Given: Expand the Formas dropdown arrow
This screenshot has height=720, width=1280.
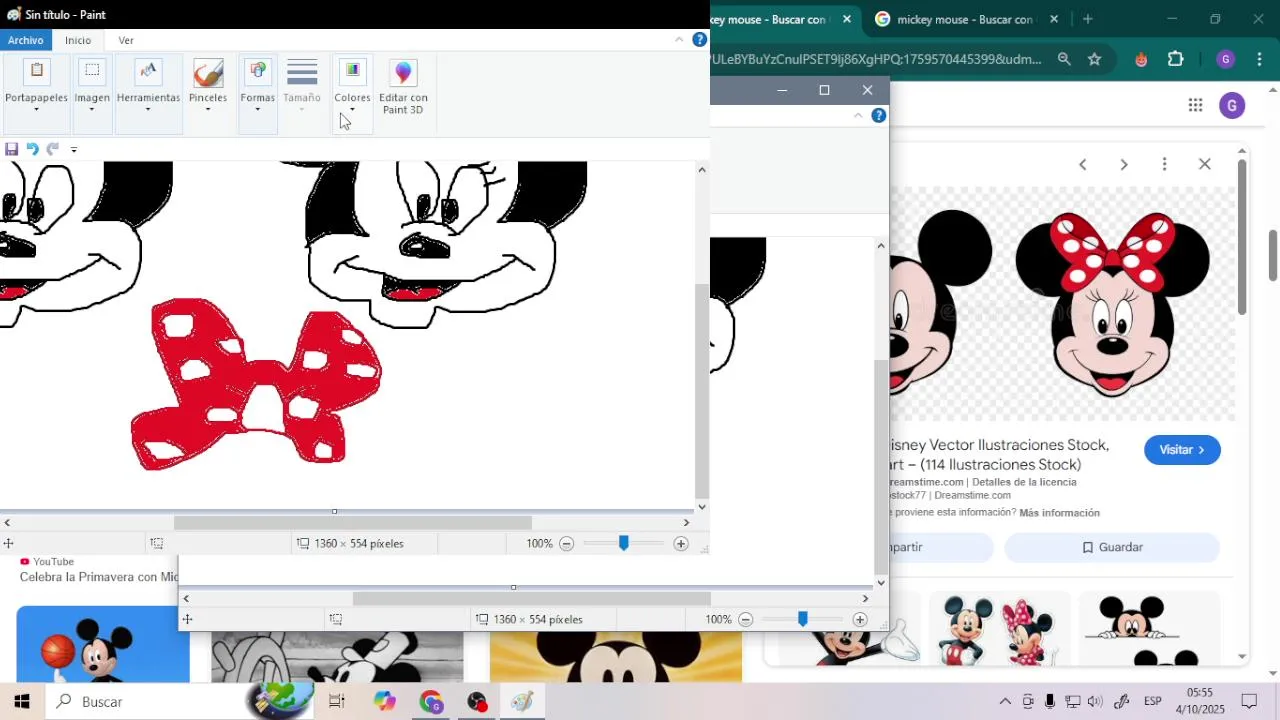Looking at the screenshot, I should tap(257, 109).
